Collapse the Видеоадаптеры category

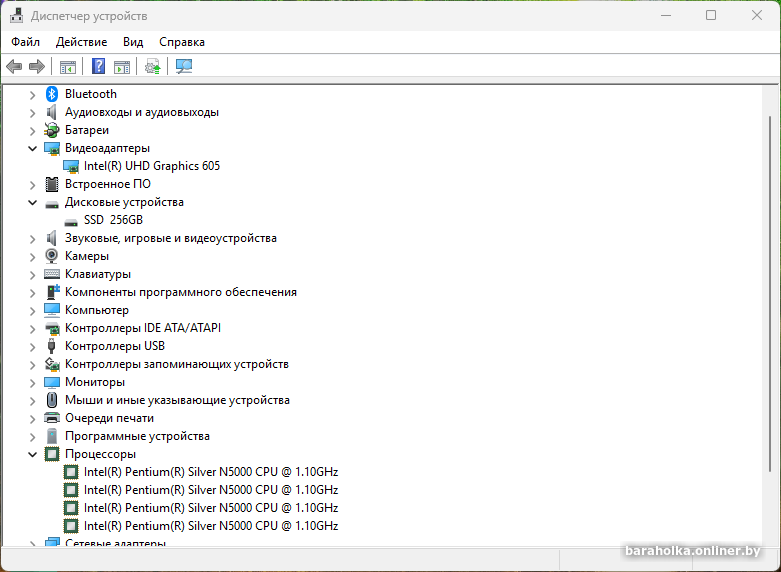(x=32, y=148)
